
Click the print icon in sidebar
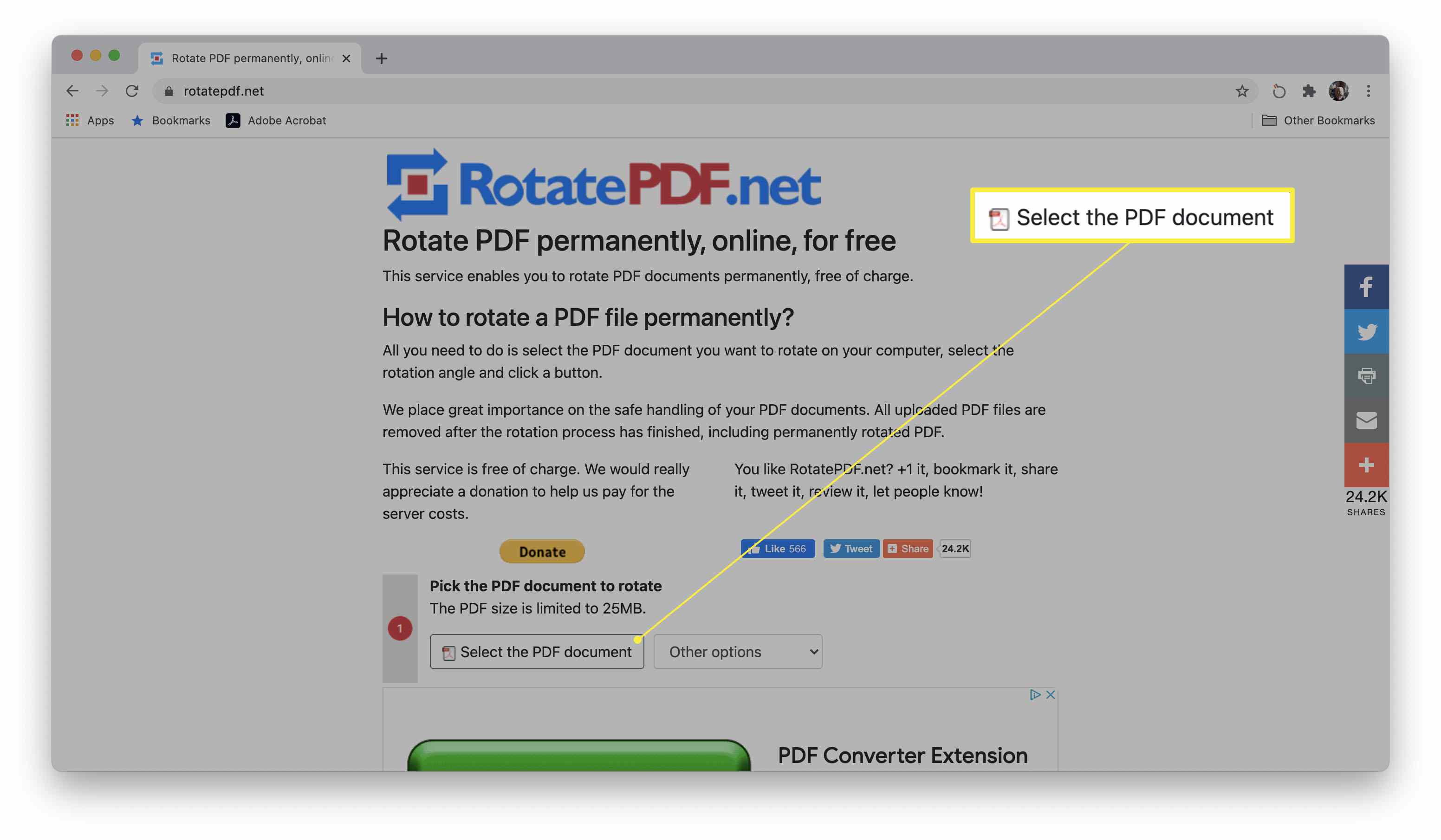(x=1365, y=375)
